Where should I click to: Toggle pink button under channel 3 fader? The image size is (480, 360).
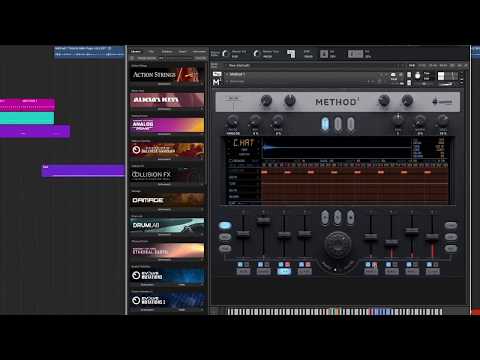coord(287,264)
